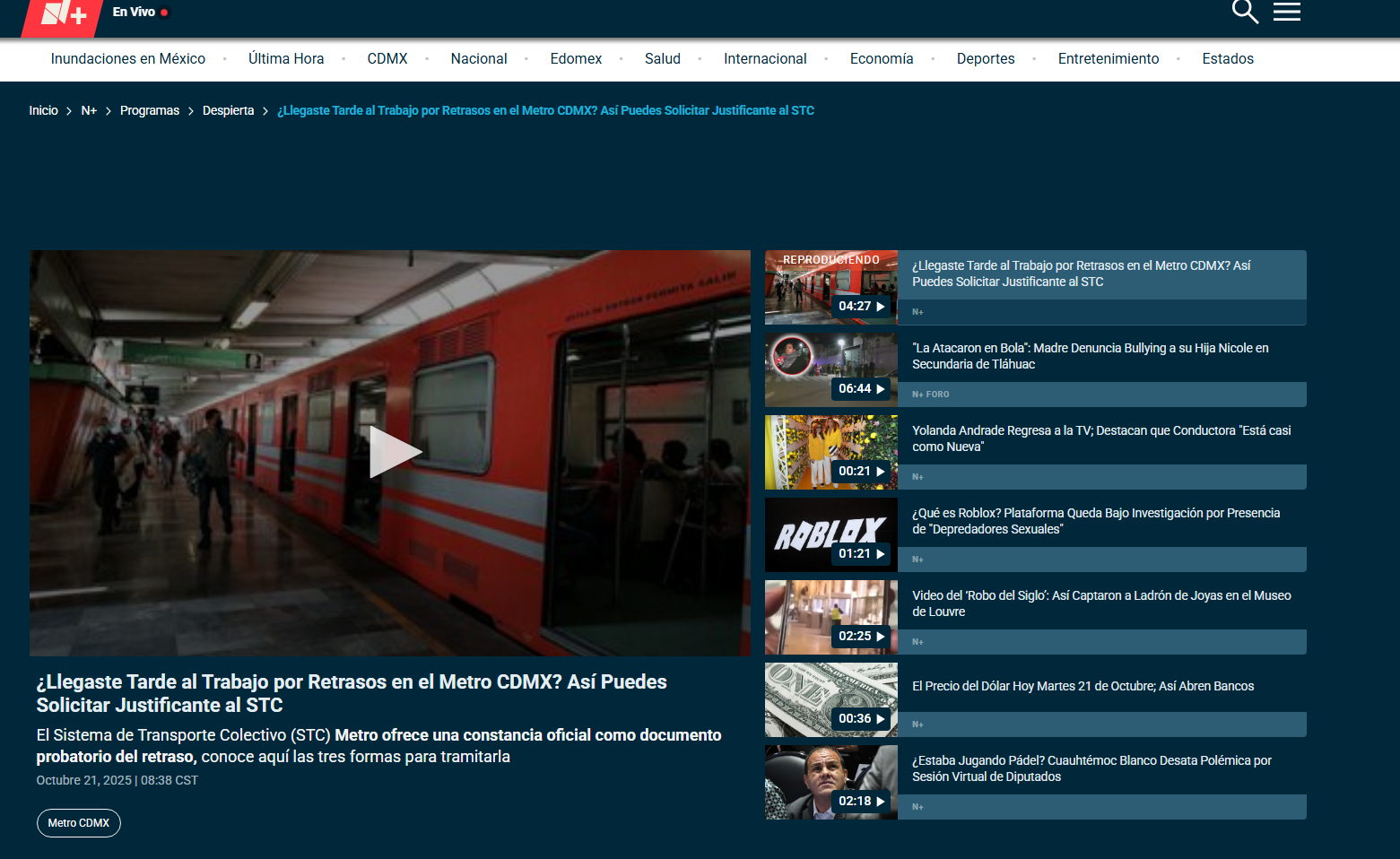Open the Edomex section
Viewport: 1400px width, 859px height.
[576, 58]
